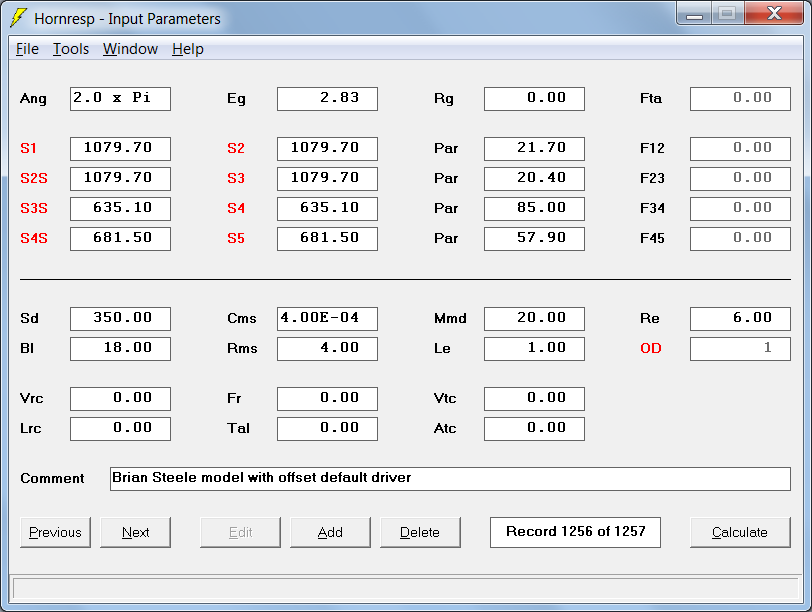Click the S3 input field

coord(327,179)
